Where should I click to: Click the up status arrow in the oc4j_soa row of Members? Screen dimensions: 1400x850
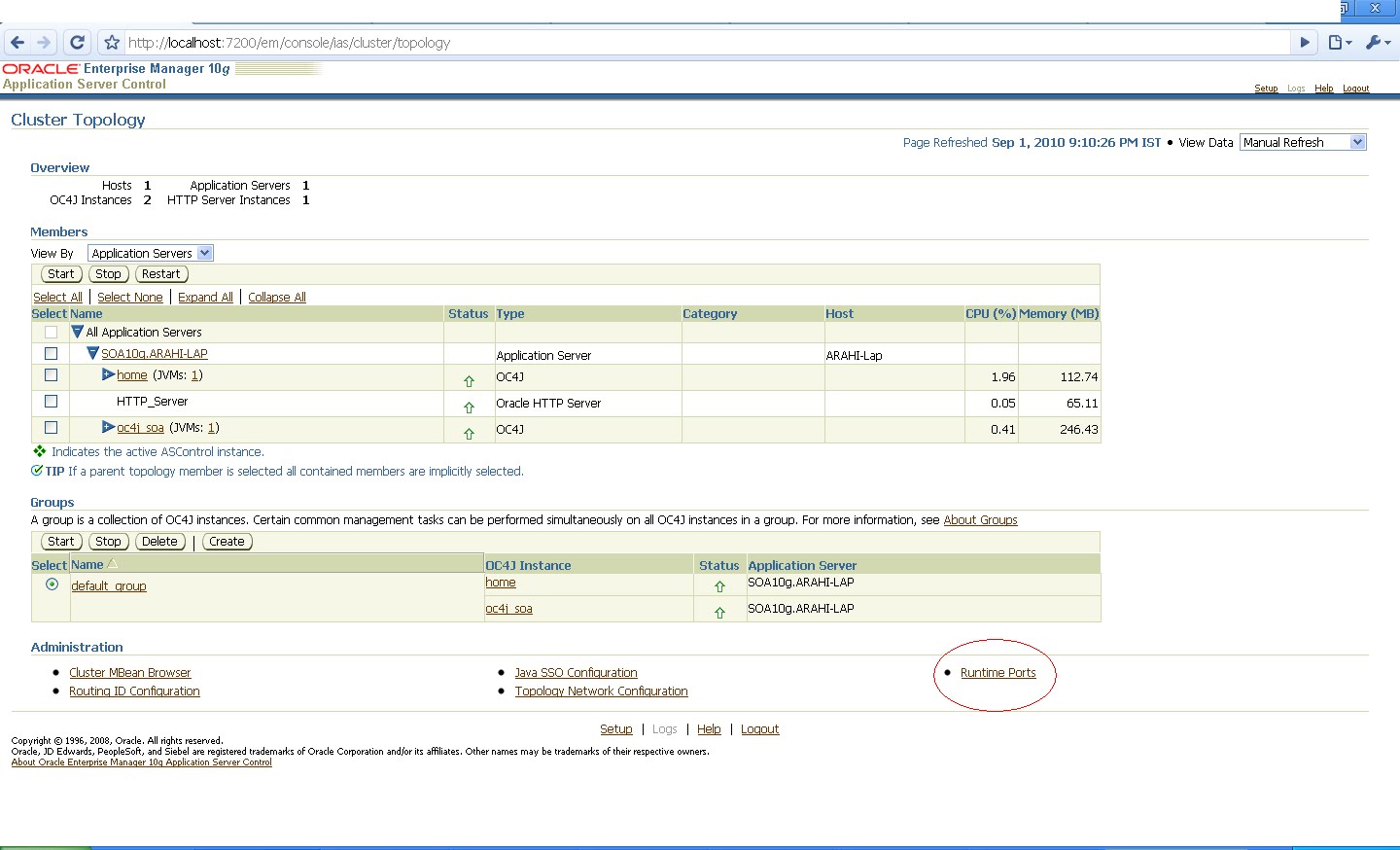point(469,434)
